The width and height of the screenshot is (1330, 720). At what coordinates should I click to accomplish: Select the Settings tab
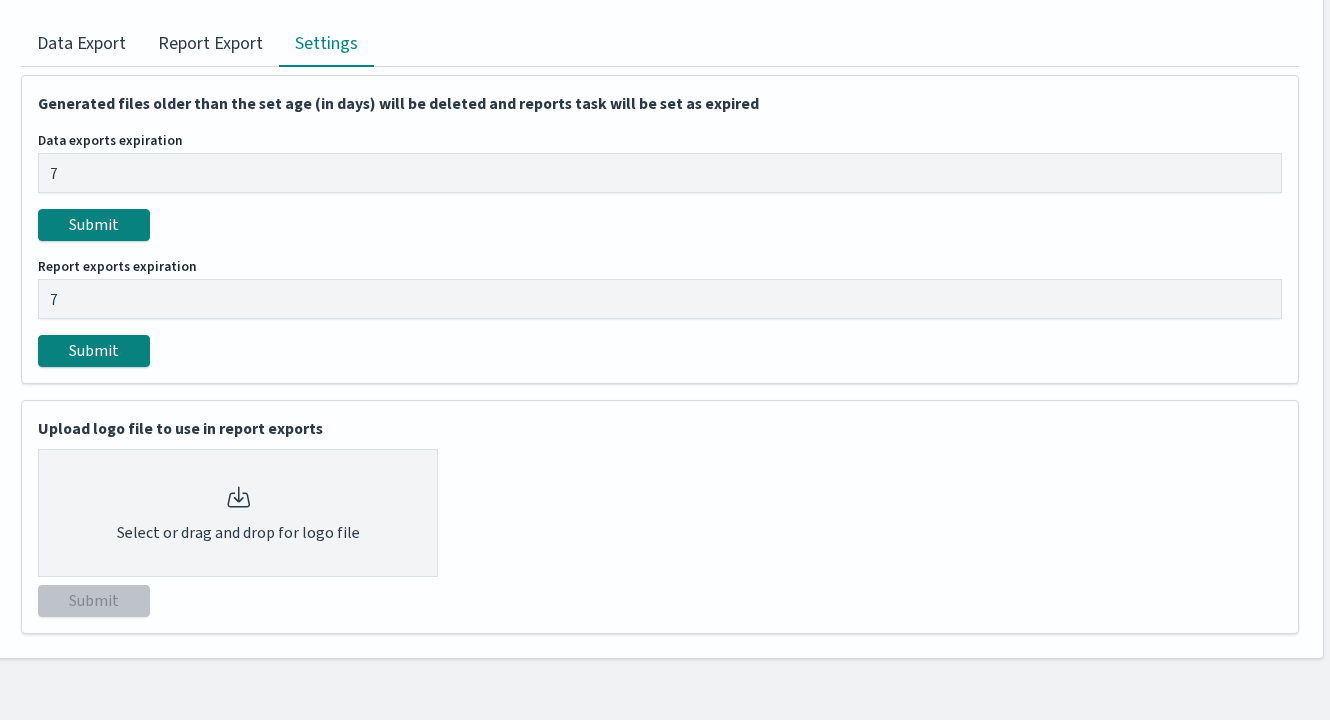click(326, 43)
